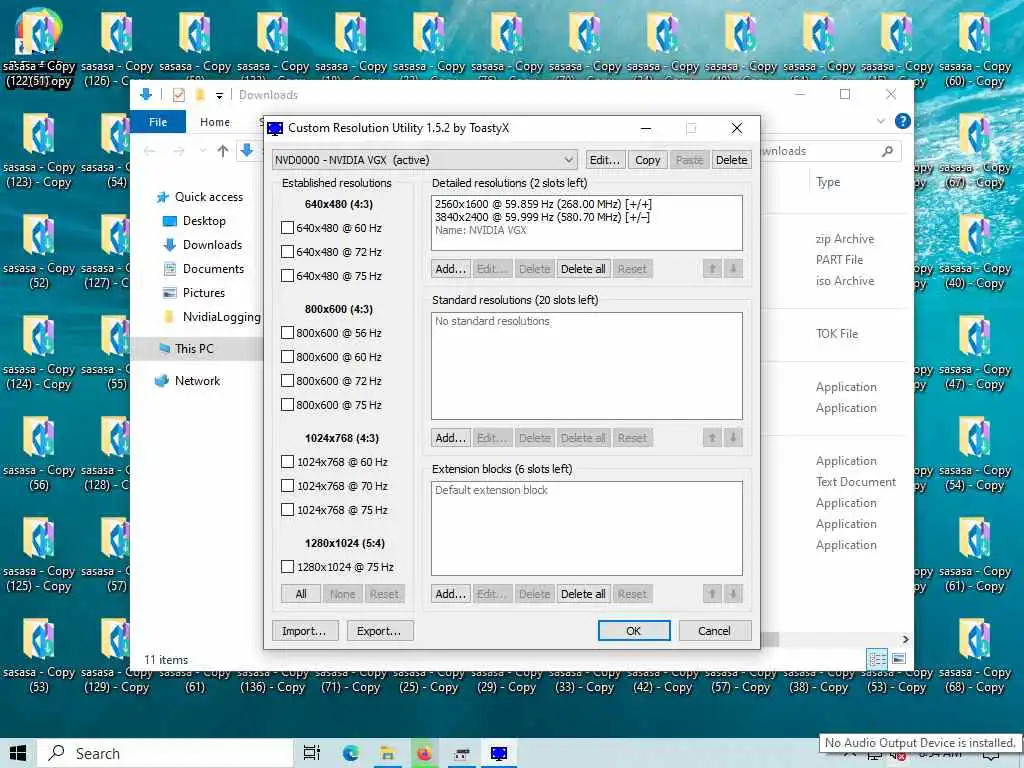Launch Microsoft Edge from taskbar
The height and width of the screenshot is (768, 1024).
351,754
